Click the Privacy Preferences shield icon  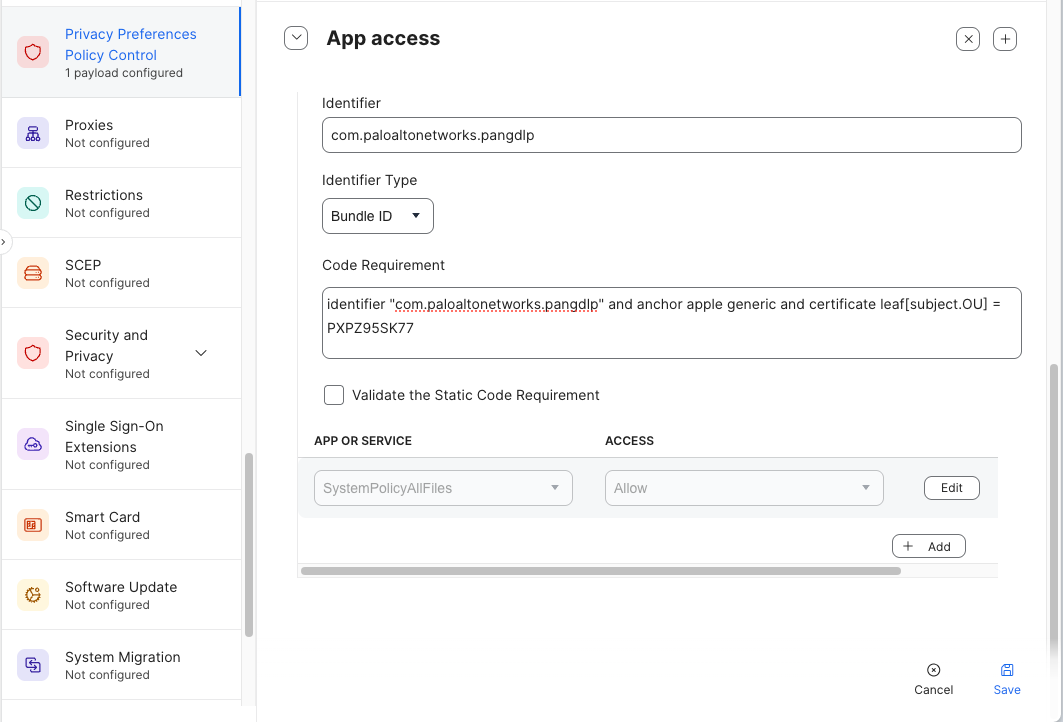pos(33,52)
